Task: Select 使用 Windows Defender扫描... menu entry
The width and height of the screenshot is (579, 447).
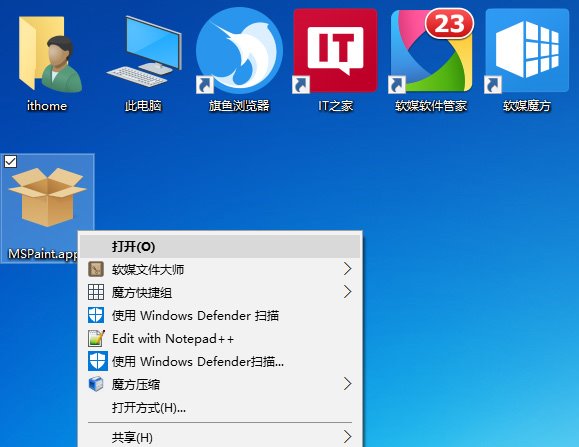Action: pyautogui.click(x=220, y=361)
